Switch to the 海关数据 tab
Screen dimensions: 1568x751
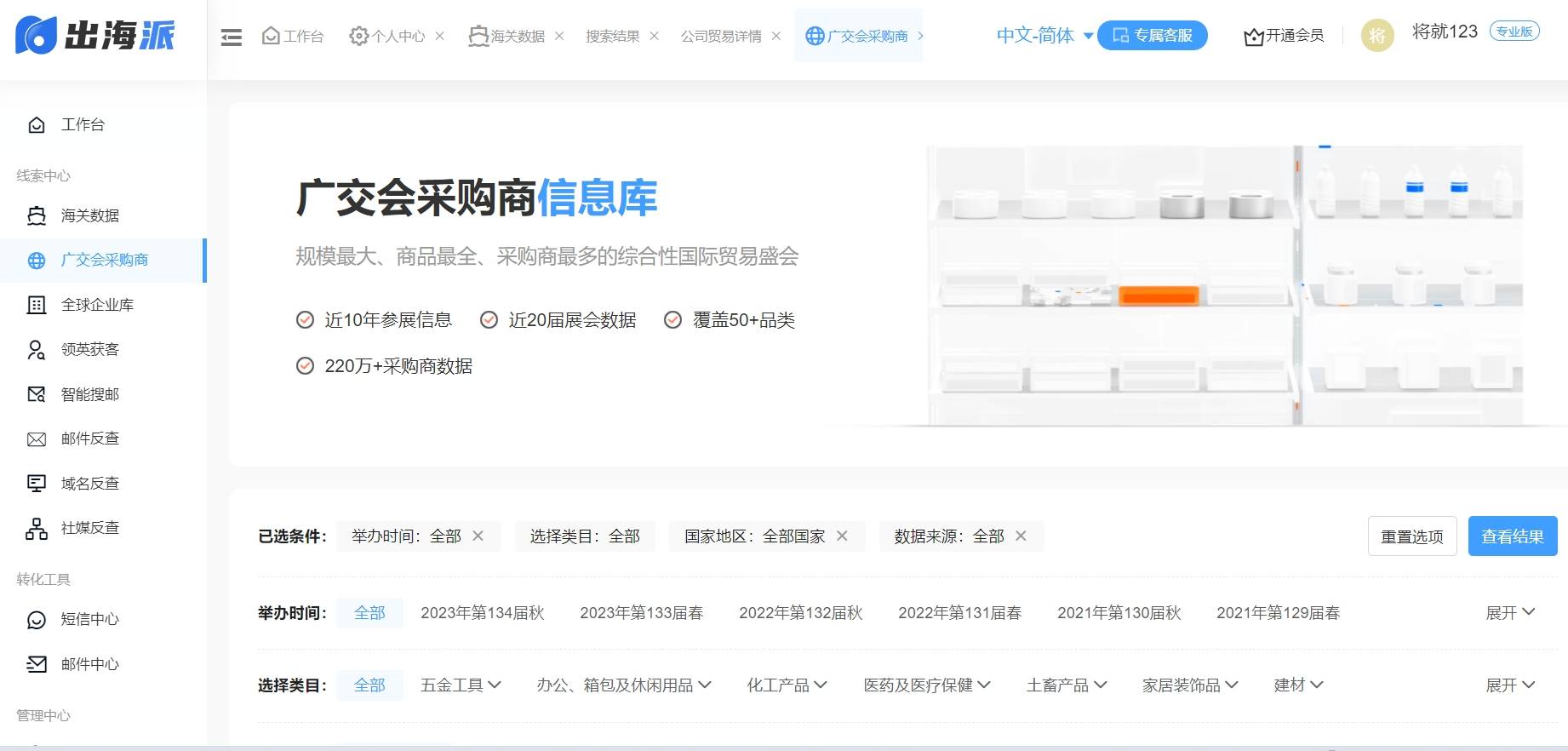click(x=506, y=36)
